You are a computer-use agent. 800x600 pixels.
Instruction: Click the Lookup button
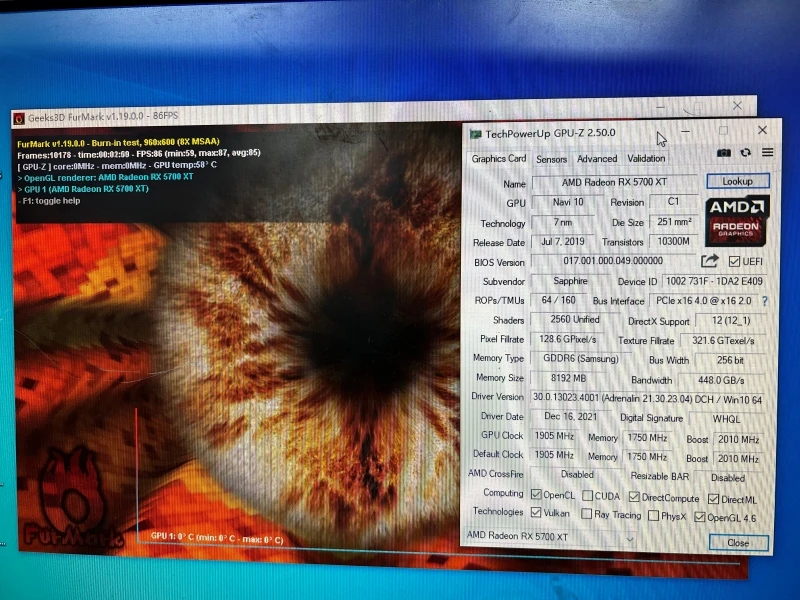point(738,181)
